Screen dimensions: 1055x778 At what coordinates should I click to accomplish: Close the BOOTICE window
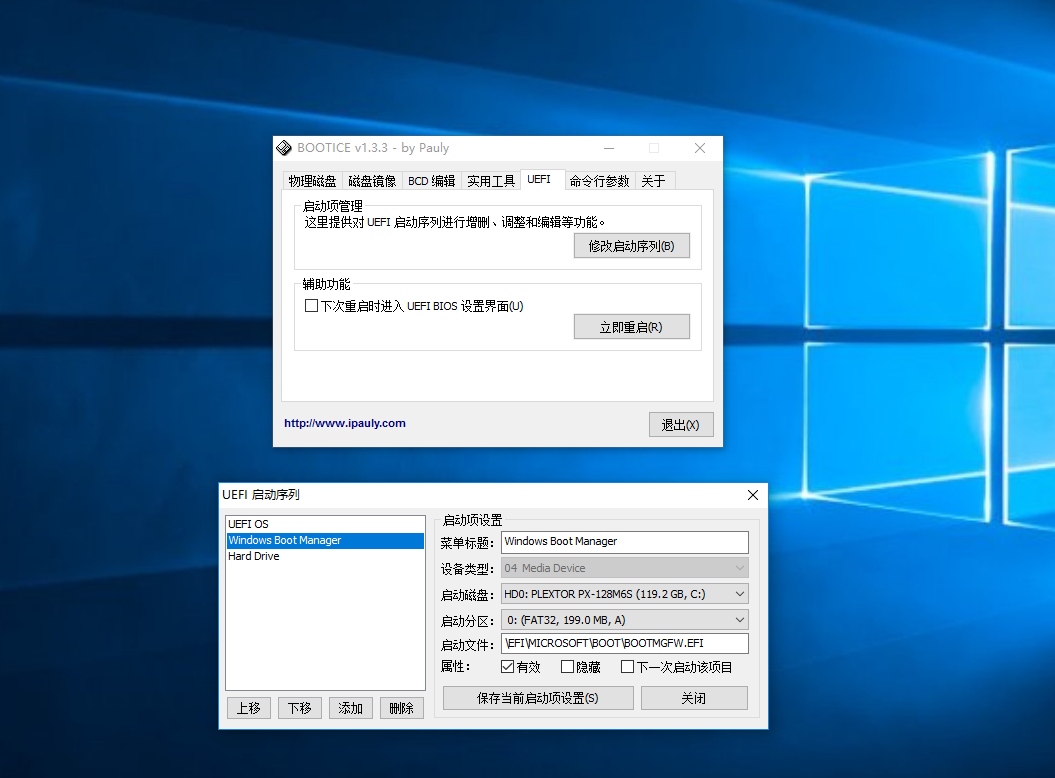[x=700, y=148]
